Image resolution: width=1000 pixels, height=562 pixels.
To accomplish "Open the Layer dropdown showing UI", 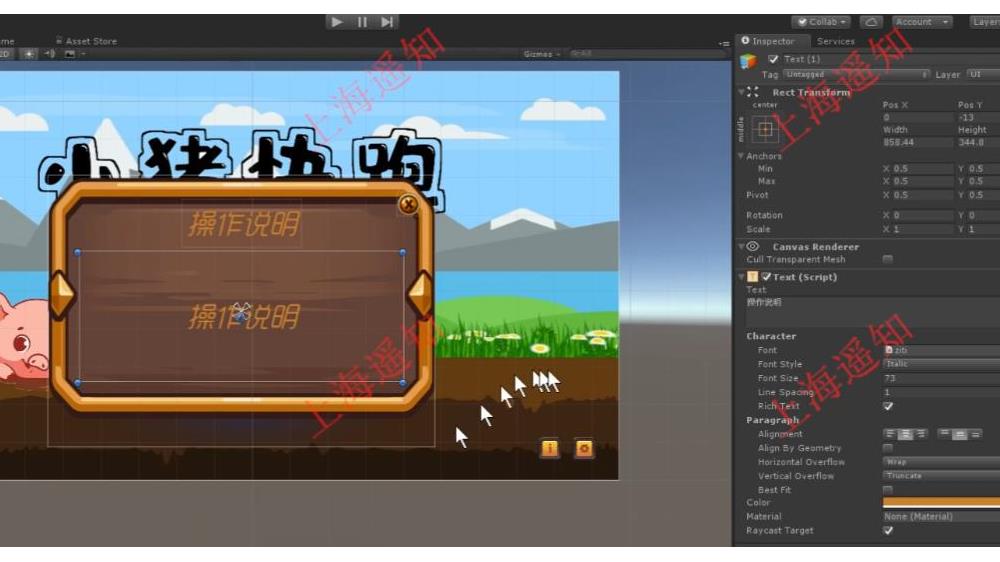I will tap(983, 75).
